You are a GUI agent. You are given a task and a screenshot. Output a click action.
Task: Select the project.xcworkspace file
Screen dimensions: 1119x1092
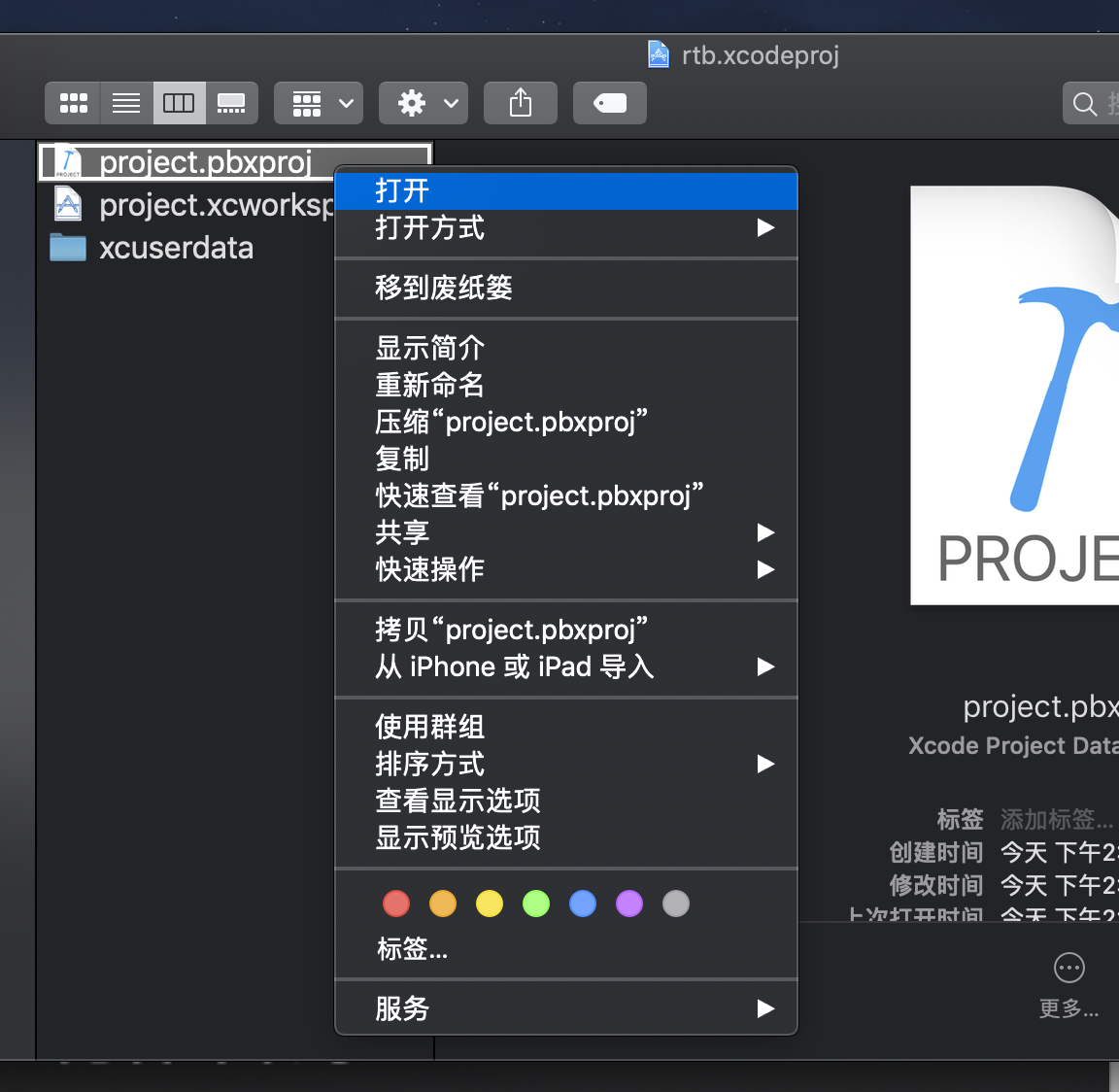[x=192, y=206]
